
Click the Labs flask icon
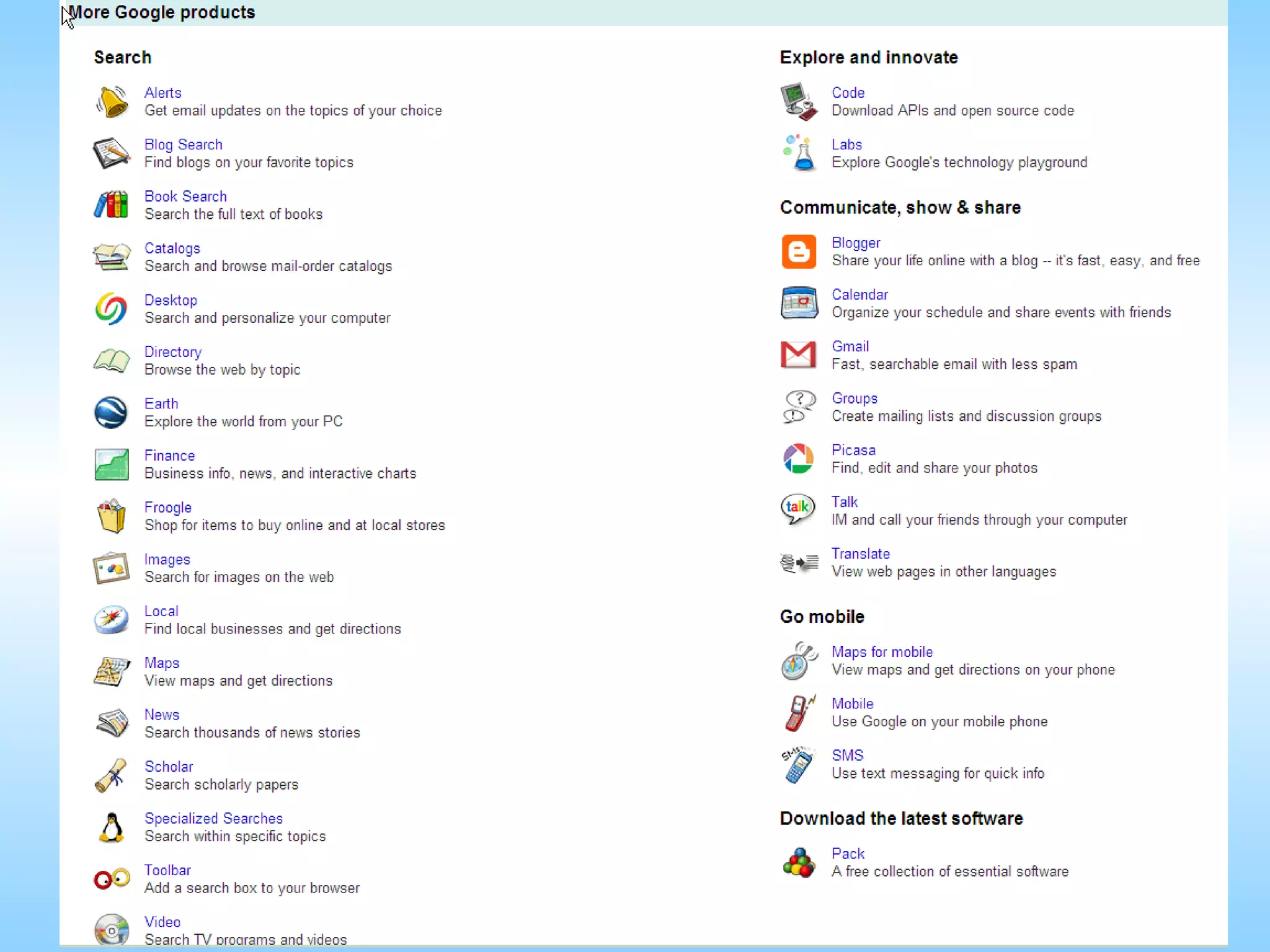(x=800, y=153)
